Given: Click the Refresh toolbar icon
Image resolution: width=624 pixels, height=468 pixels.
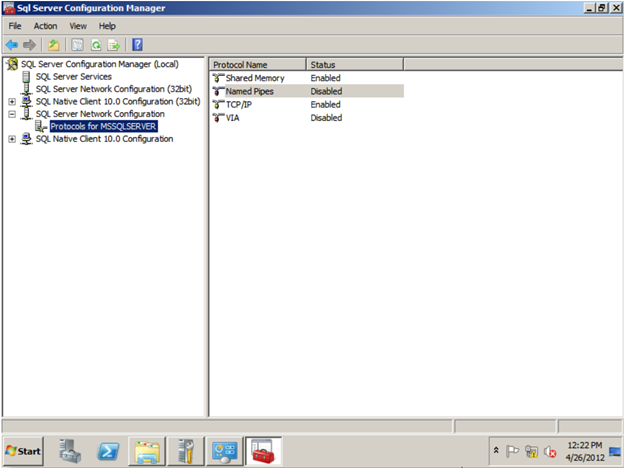Looking at the screenshot, I should coord(96,45).
